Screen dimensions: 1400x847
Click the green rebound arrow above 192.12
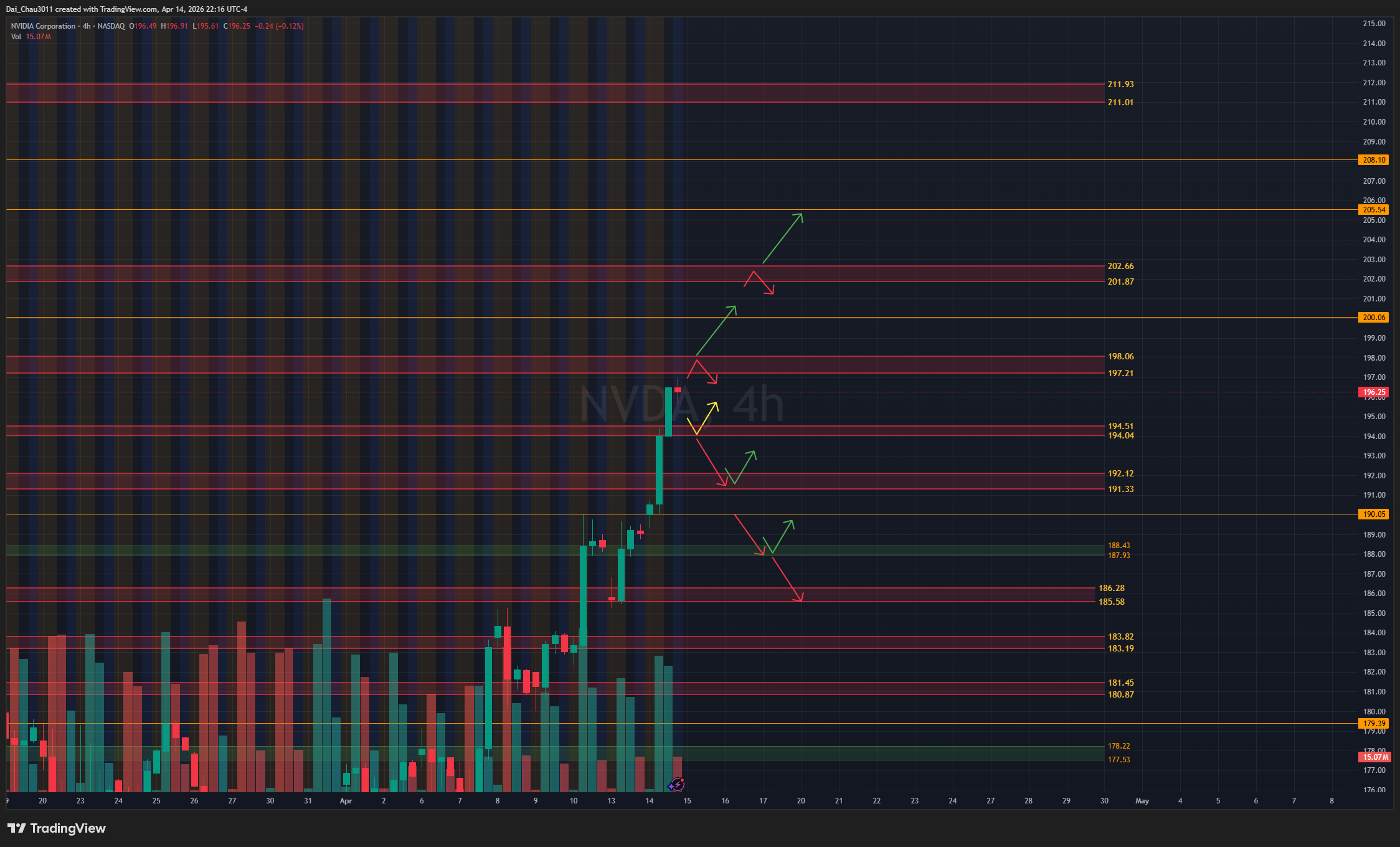tap(745, 466)
